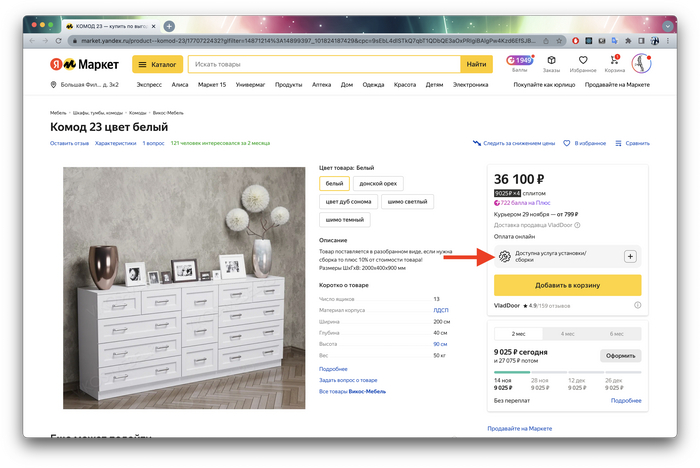Open Продавайте на Маркете header link
Screen dimensions: 700x468
(617, 84)
